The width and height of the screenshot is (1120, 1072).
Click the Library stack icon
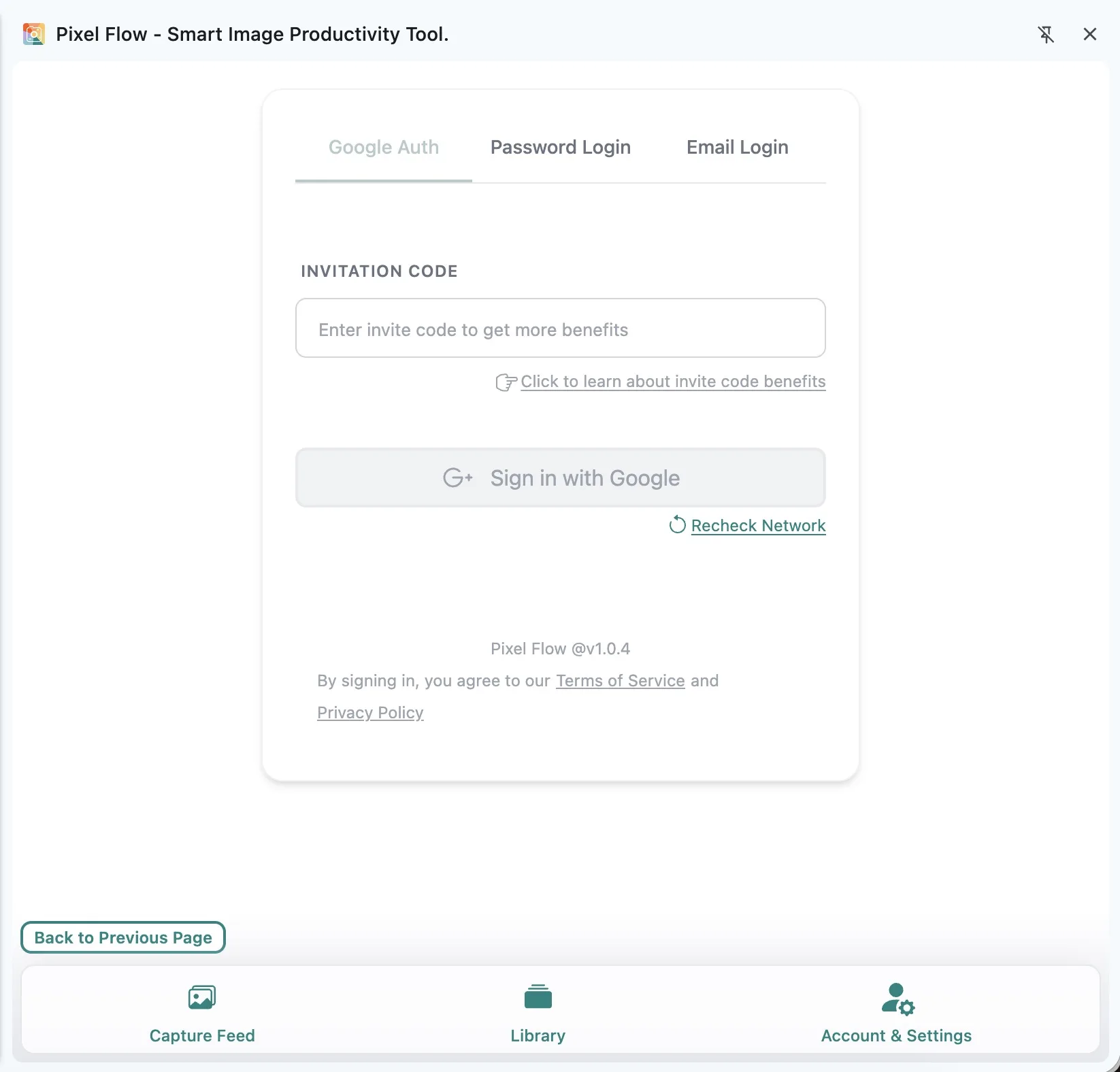tap(538, 996)
